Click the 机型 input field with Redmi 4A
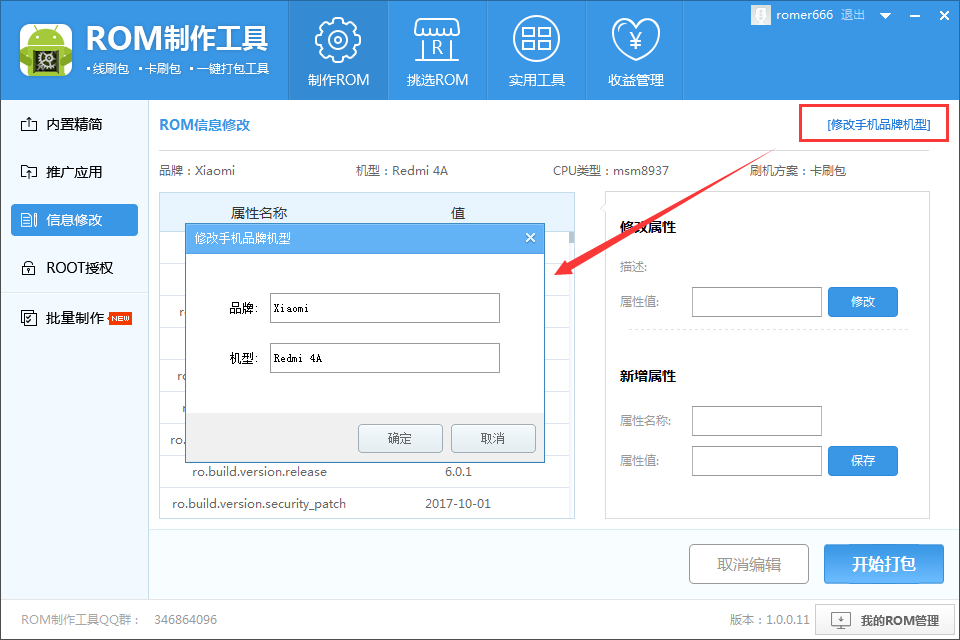Image resolution: width=960 pixels, height=640 pixels. tap(384, 358)
